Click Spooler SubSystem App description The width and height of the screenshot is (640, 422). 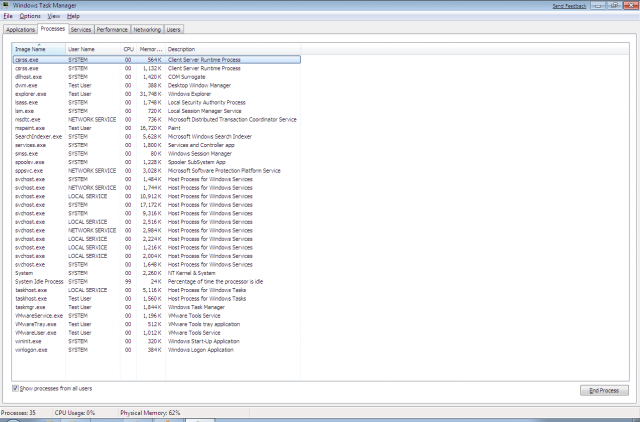(196, 162)
